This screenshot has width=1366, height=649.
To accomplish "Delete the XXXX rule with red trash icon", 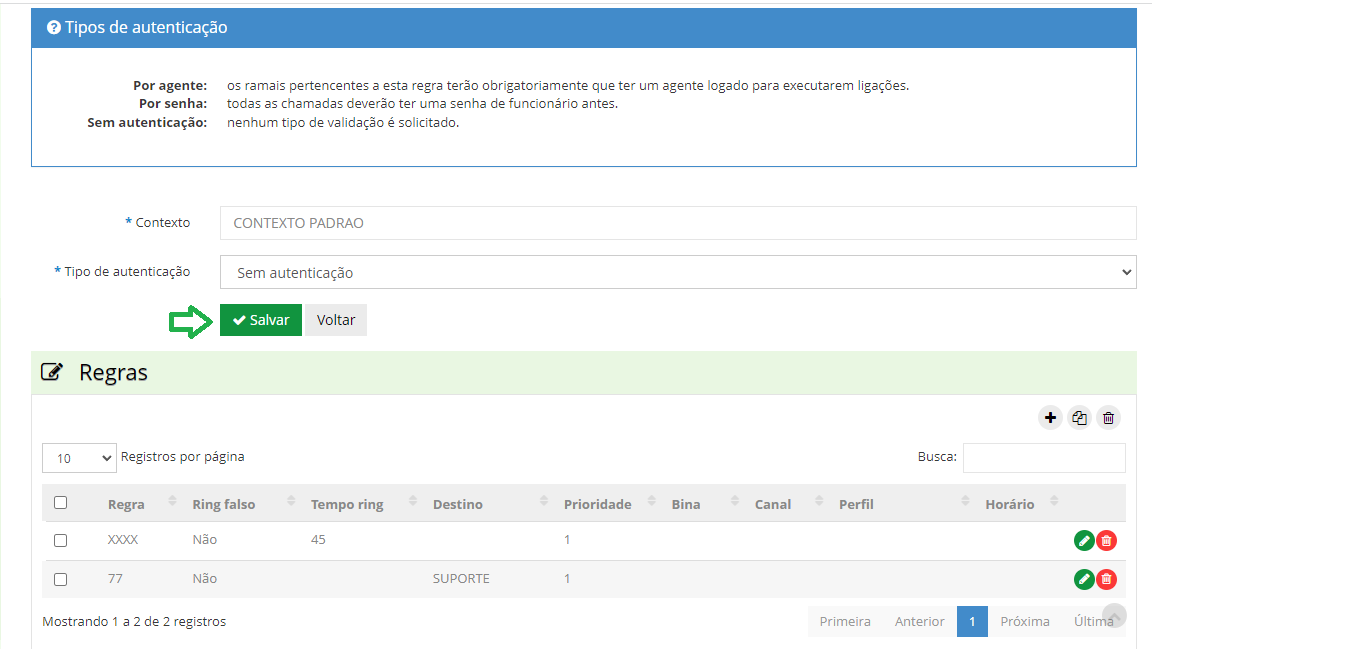I will point(1106,540).
